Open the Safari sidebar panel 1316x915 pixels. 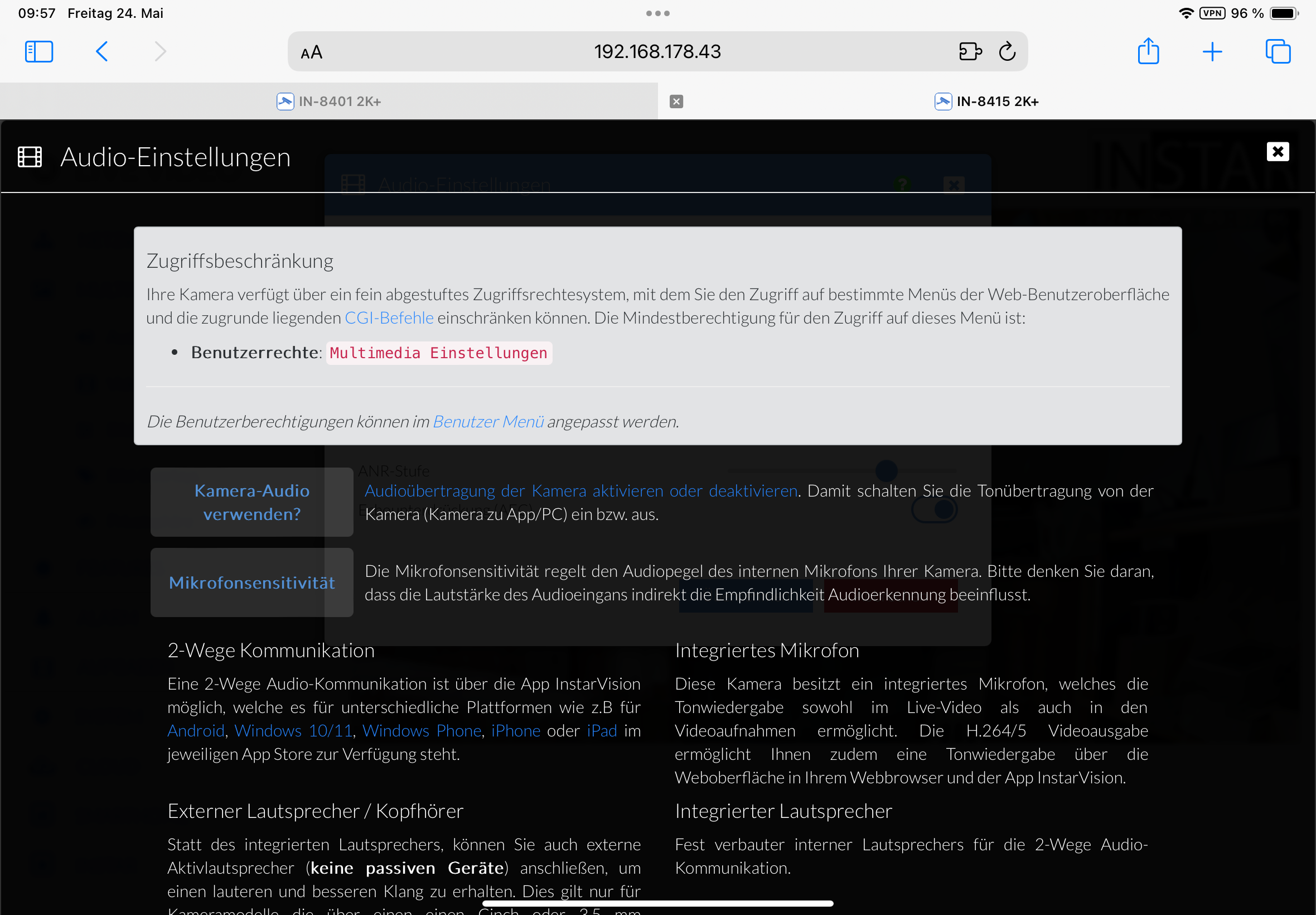pyautogui.click(x=39, y=51)
